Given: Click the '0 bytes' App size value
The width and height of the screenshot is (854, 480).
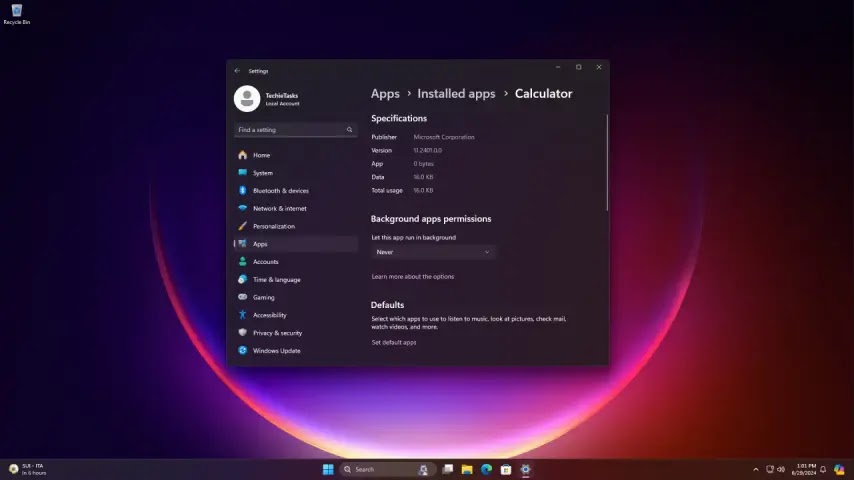Looking at the screenshot, I should point(423,163).
